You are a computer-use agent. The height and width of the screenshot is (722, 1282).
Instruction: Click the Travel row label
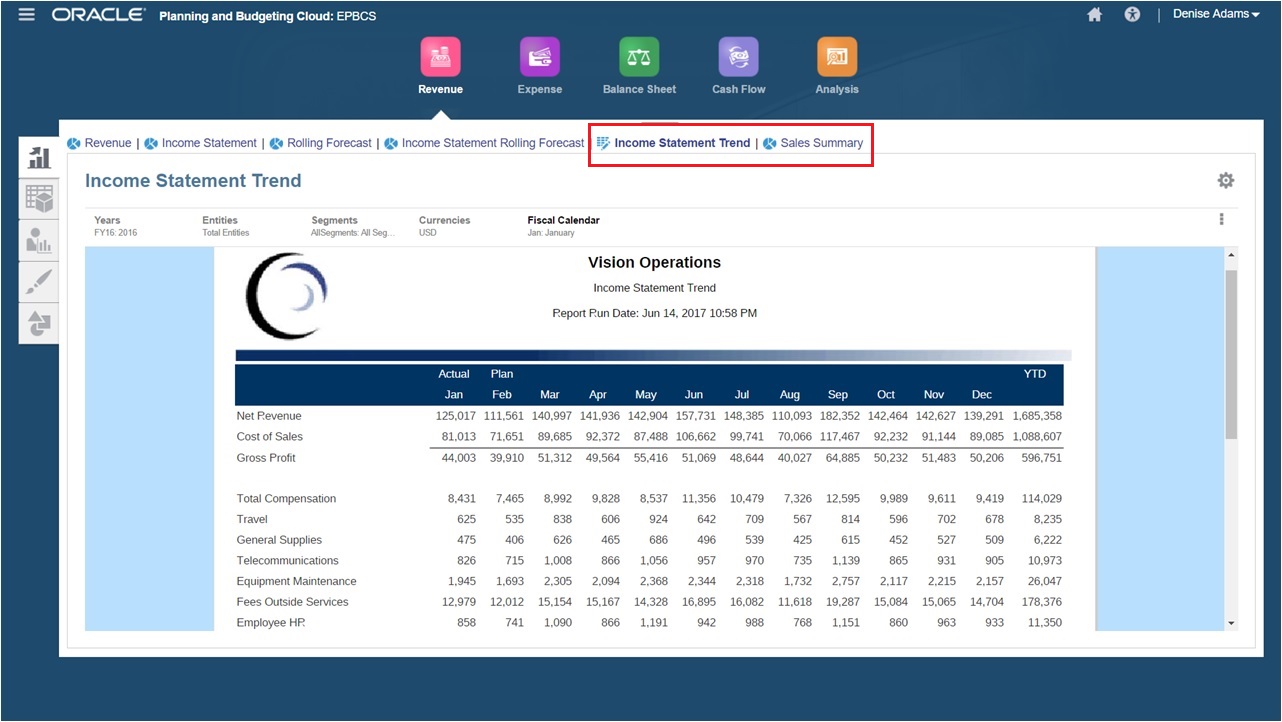pyautogui.click(x=252, y=519)
